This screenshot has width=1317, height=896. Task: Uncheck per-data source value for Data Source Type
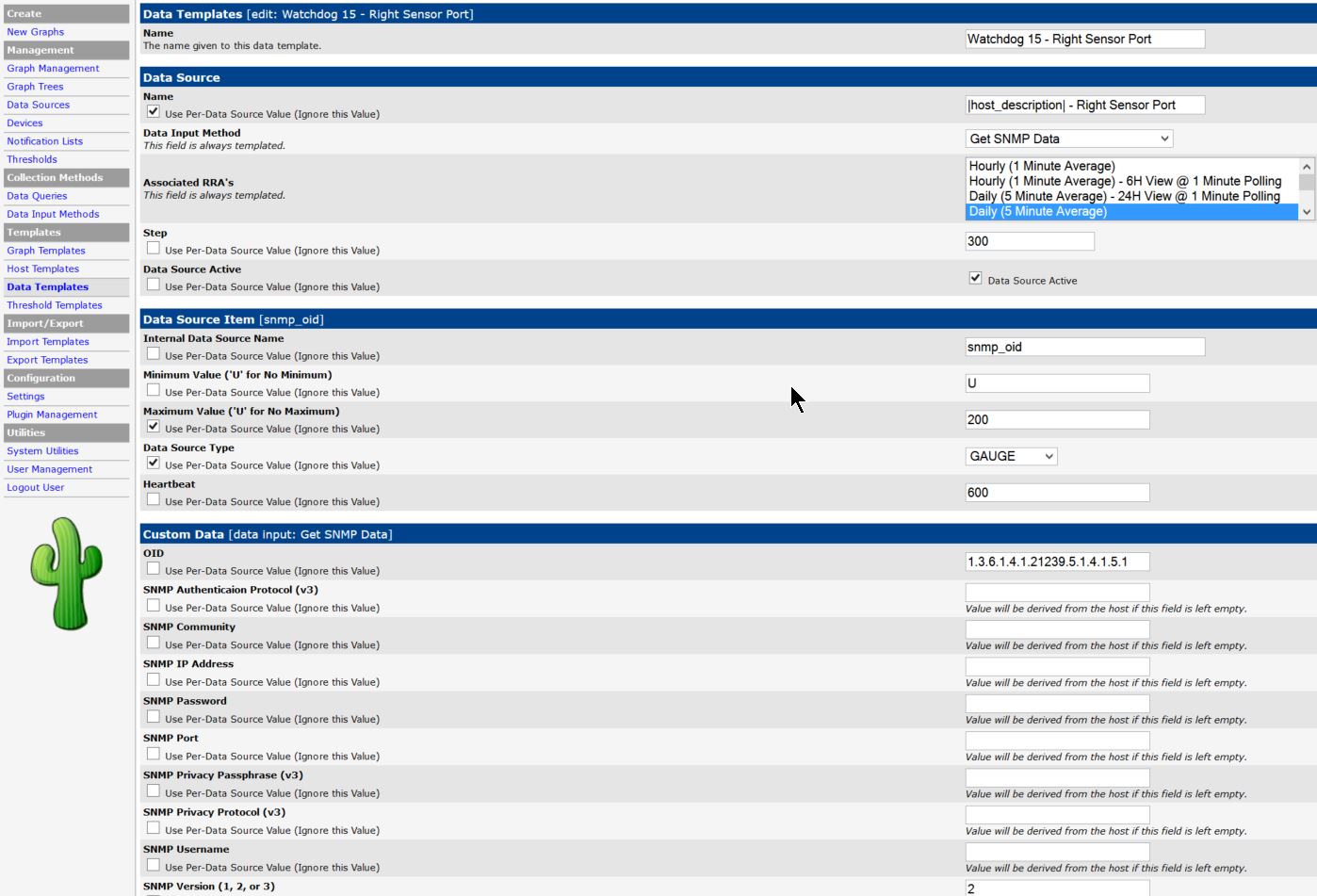click(x=154, y=464)
